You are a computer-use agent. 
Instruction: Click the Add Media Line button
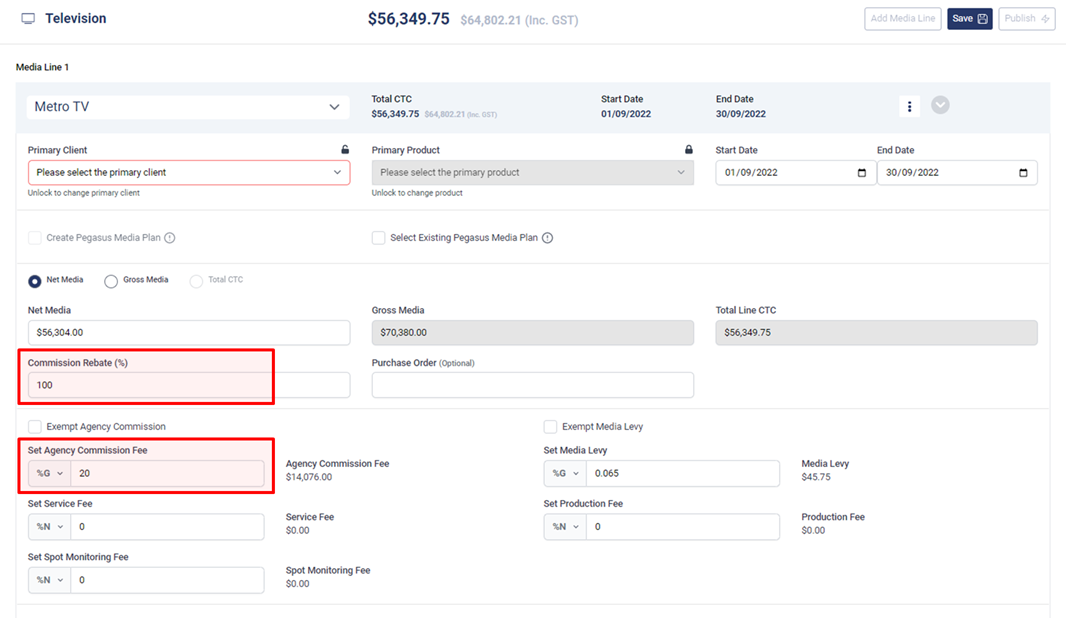(x=902, y=19)
